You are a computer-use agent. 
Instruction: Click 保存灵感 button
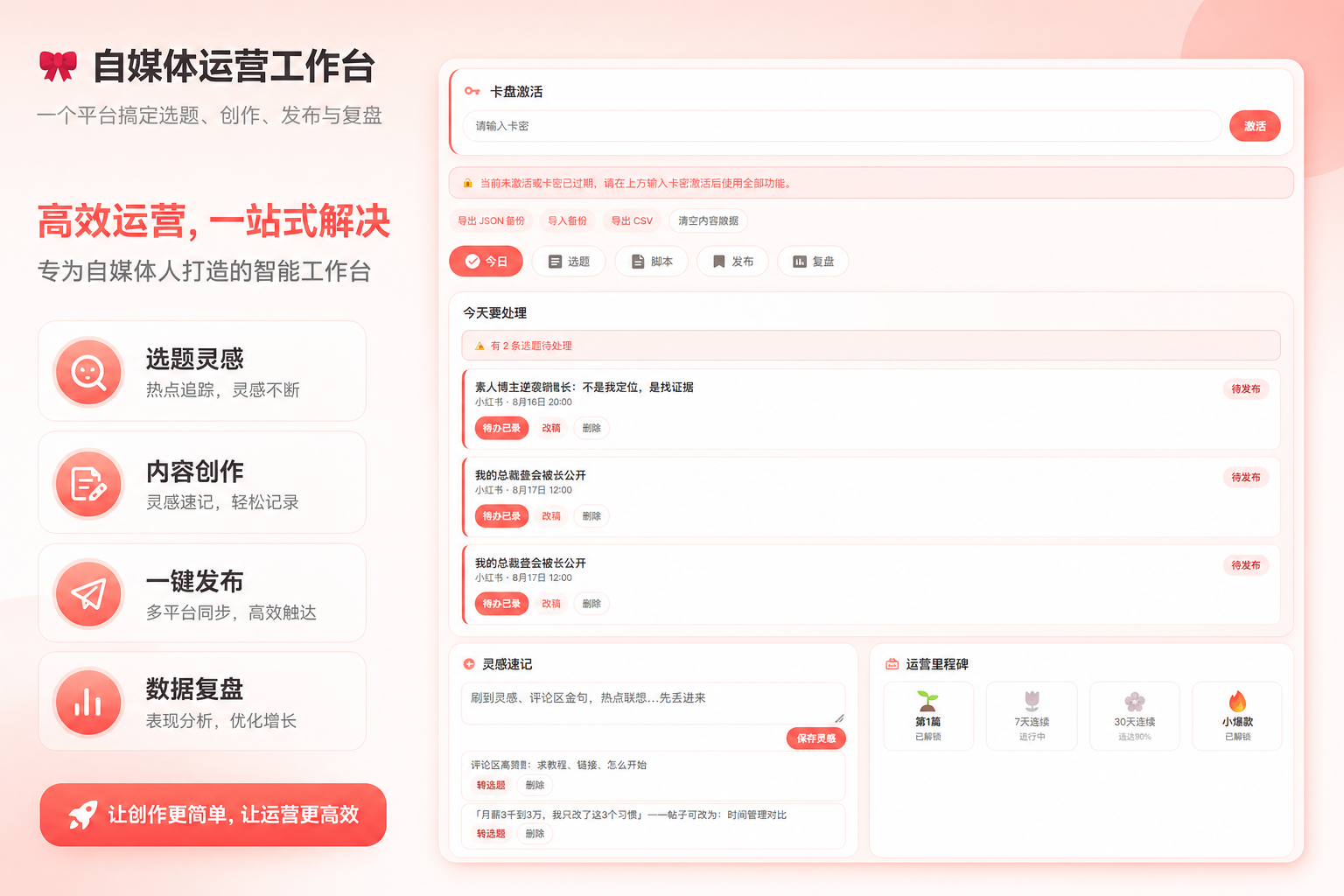click(815, 738)
